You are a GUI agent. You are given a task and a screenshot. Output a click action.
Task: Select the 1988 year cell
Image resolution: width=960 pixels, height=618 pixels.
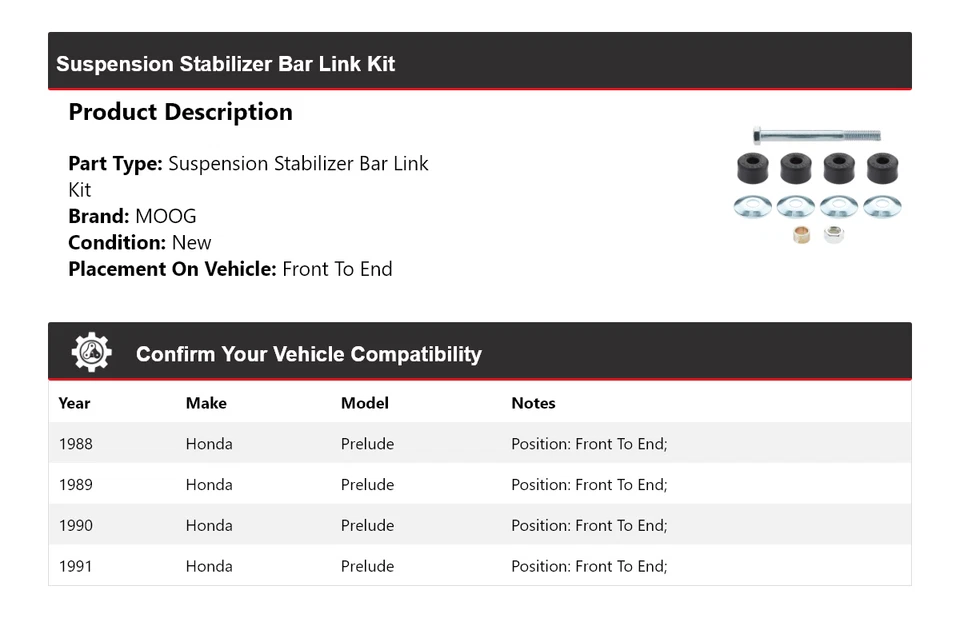click(76, 444)
